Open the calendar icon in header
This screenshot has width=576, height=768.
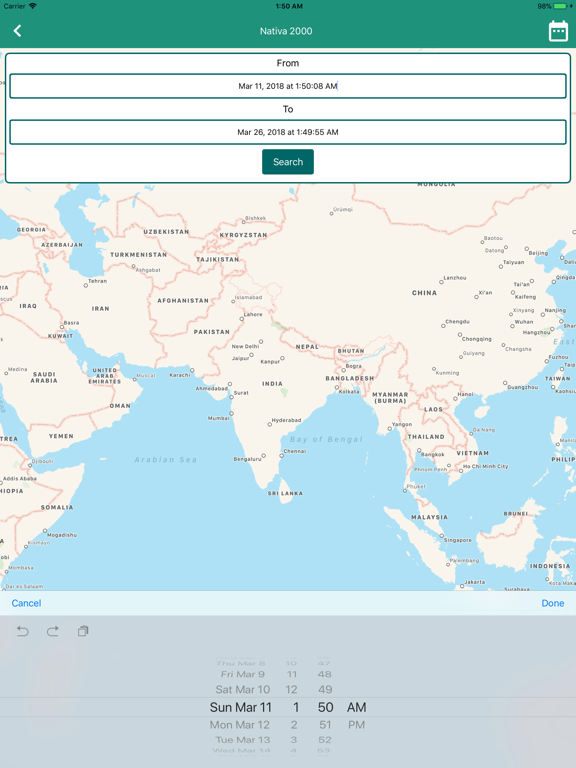click(x=558, y=31)
